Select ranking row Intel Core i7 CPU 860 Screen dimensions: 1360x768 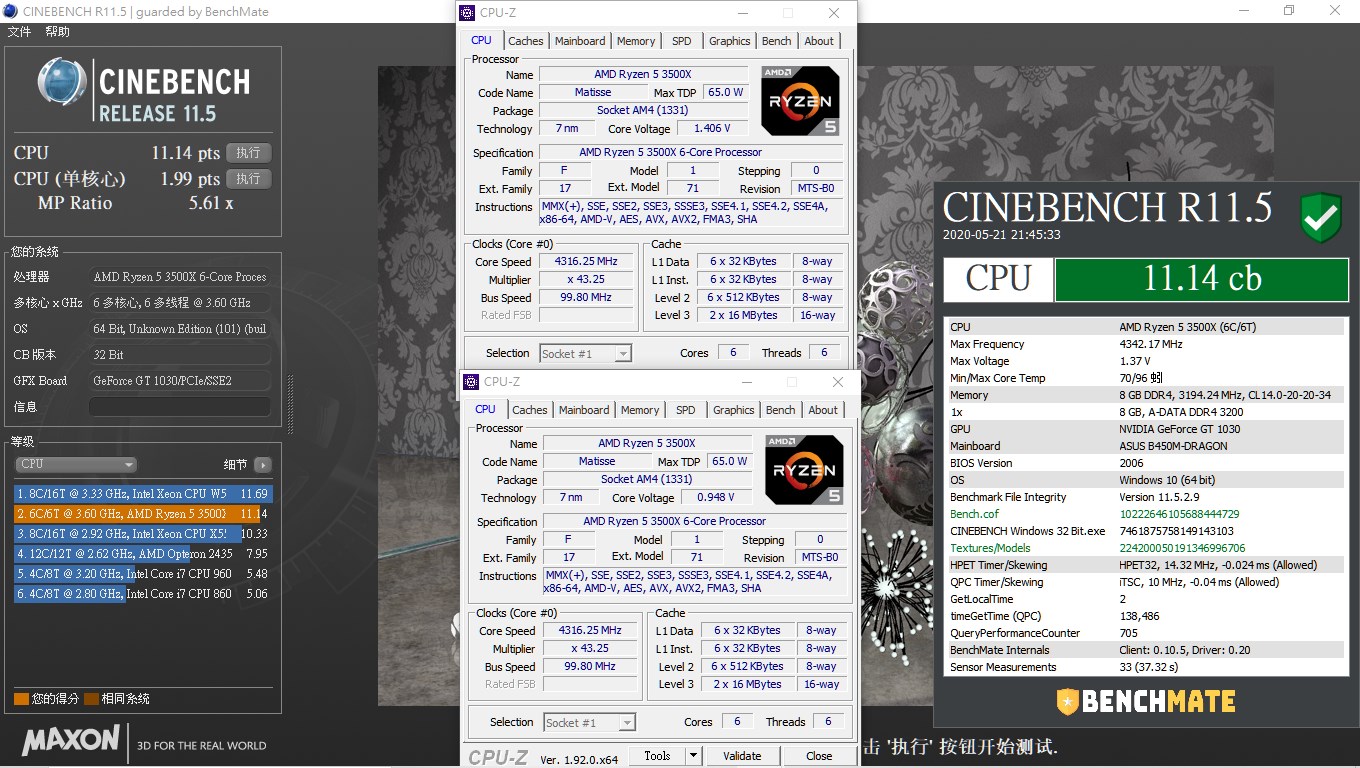(143, 594)
